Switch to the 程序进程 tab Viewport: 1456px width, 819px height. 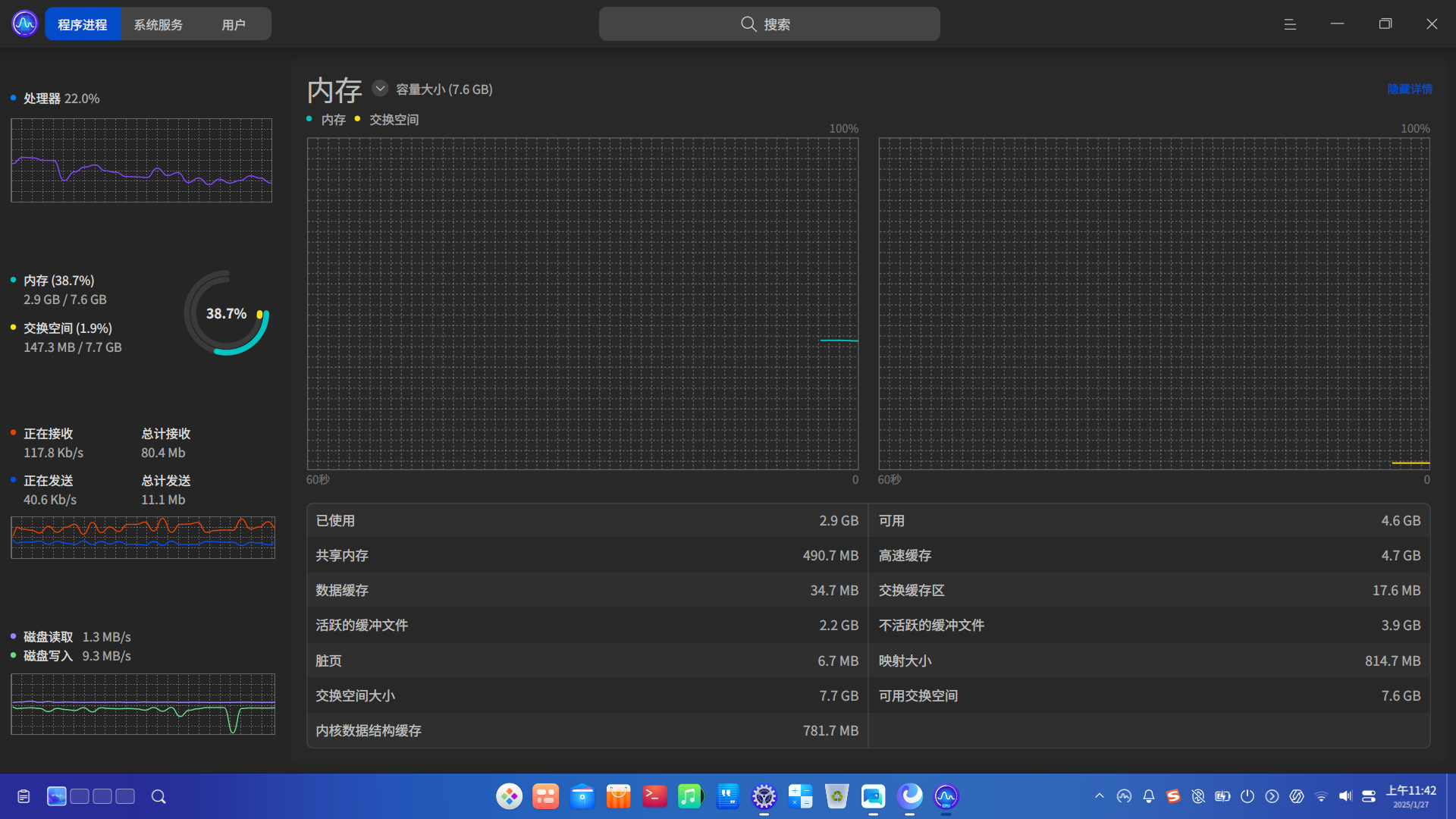(x=83, y=24)
